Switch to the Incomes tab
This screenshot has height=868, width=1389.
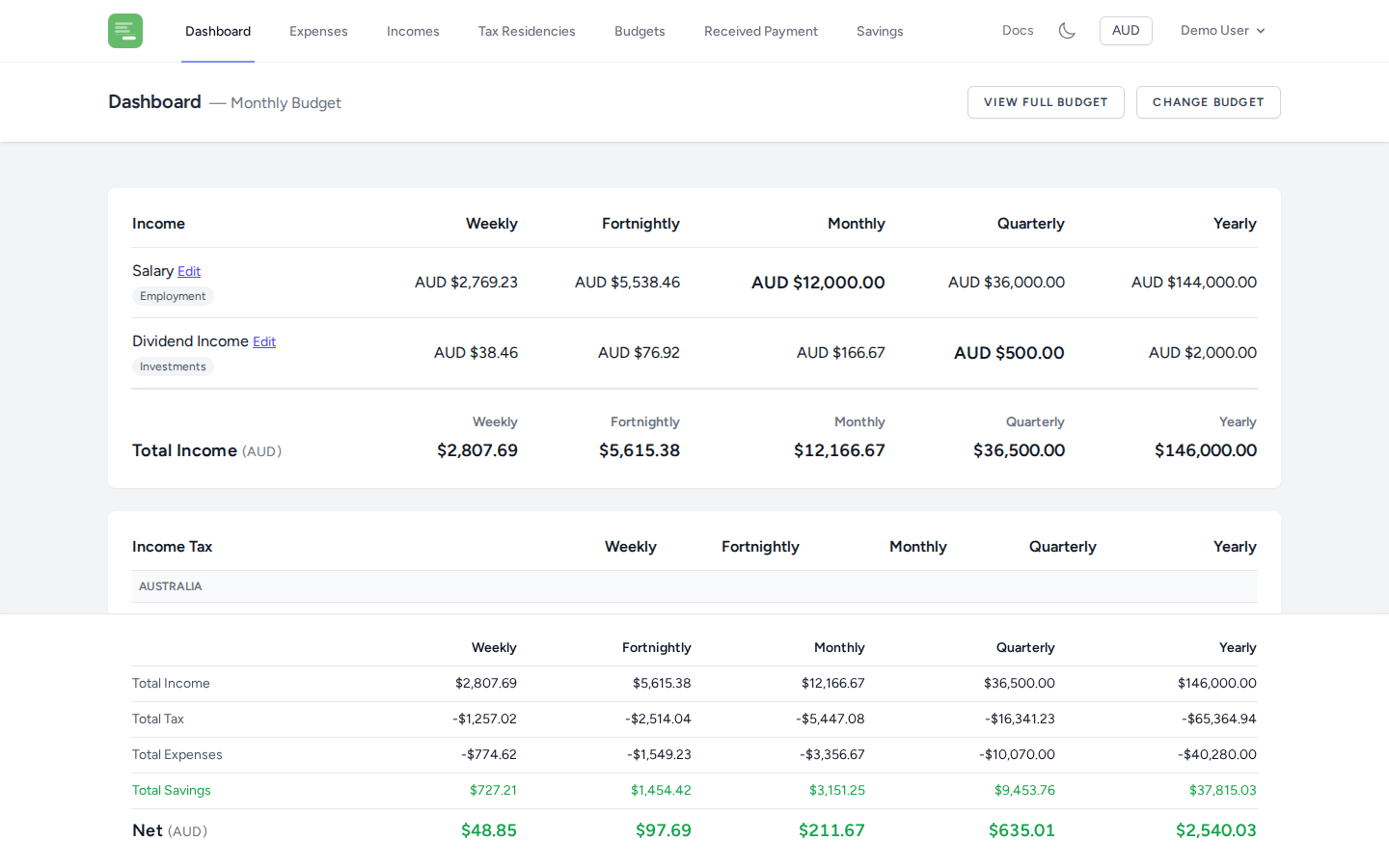(x=413, y=31)
